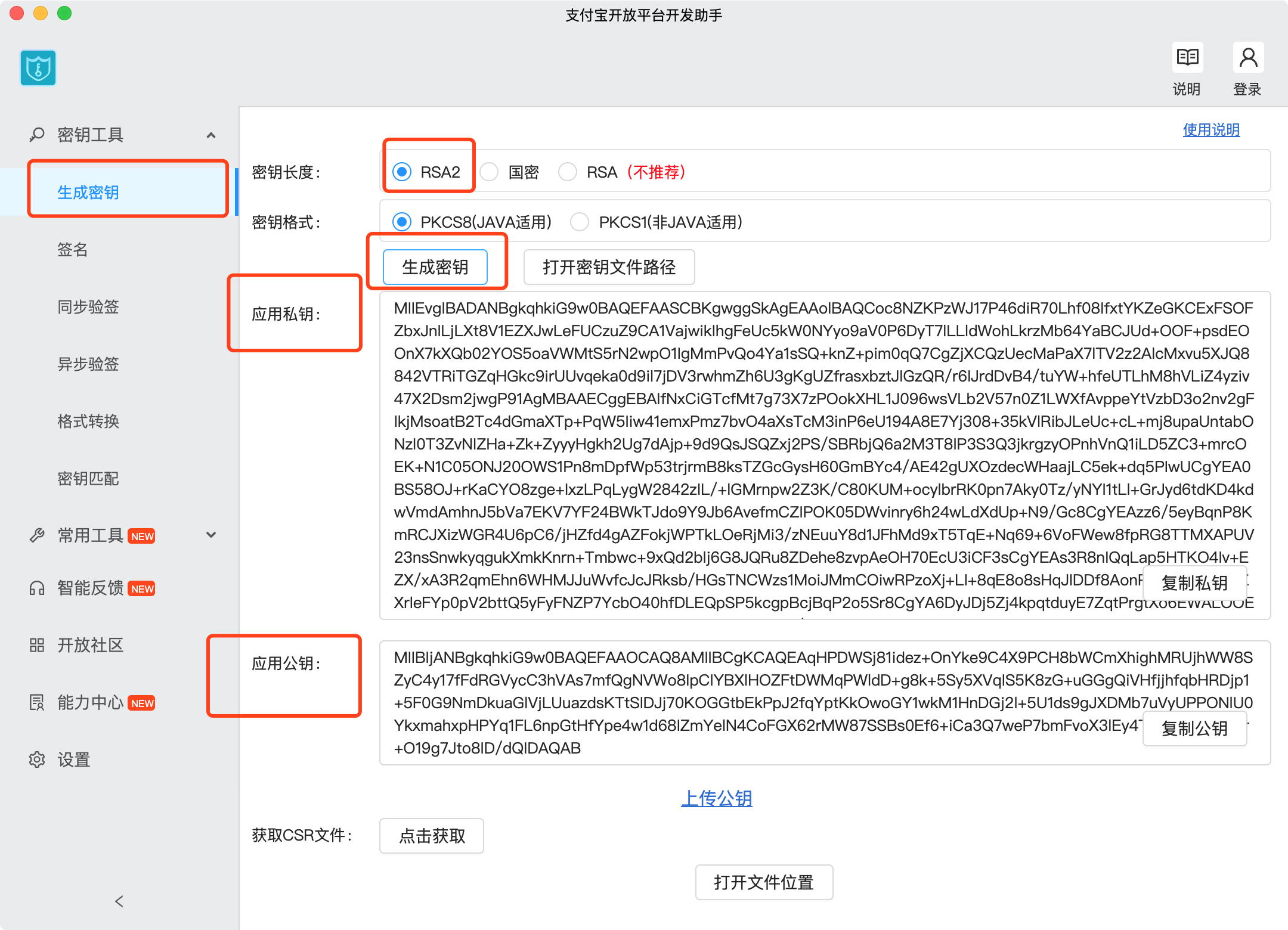Open the 使用说明 link
This screenshot has height=930, width=1288.
point(1211,130)
